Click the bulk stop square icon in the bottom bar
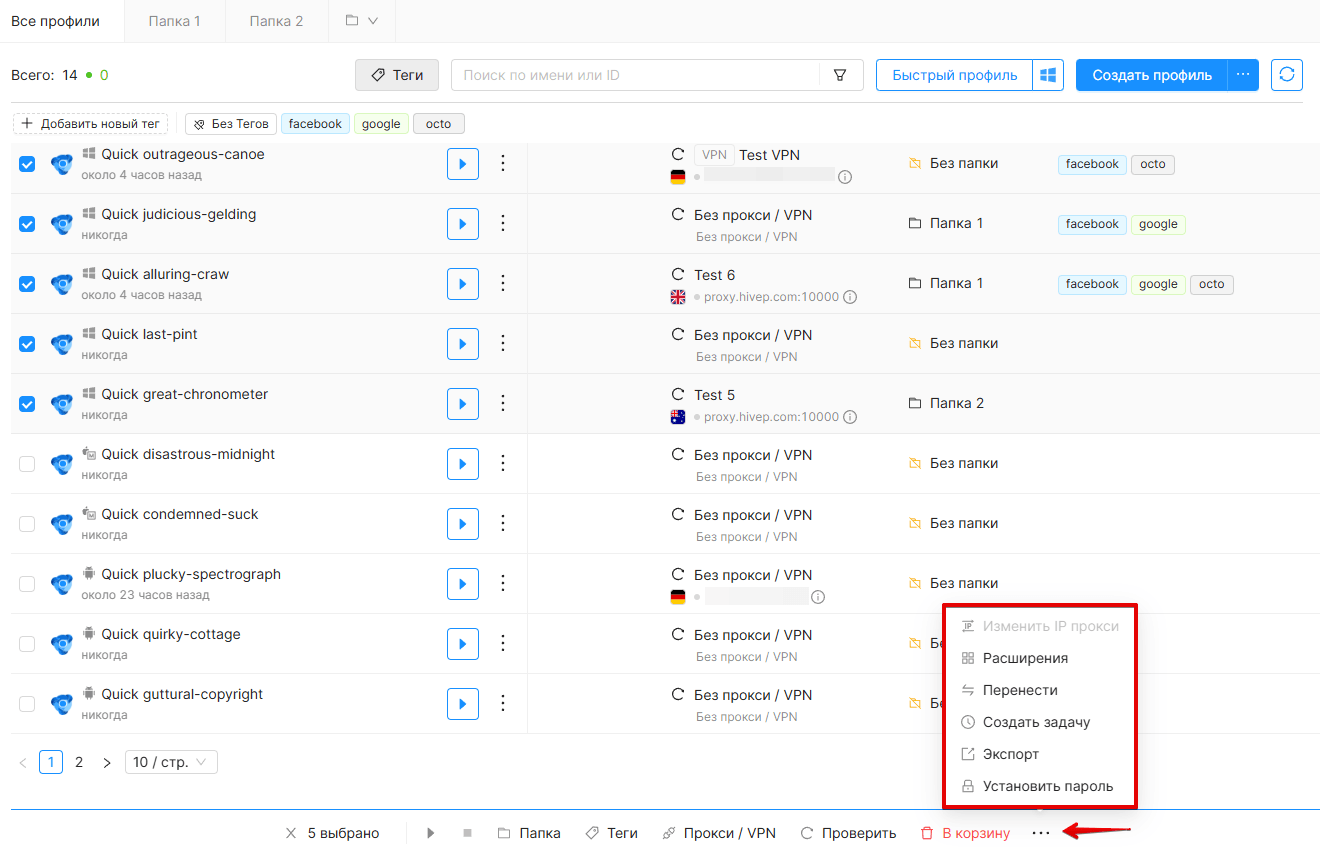This screenshot has height=856, width=1320. [467, 833]
